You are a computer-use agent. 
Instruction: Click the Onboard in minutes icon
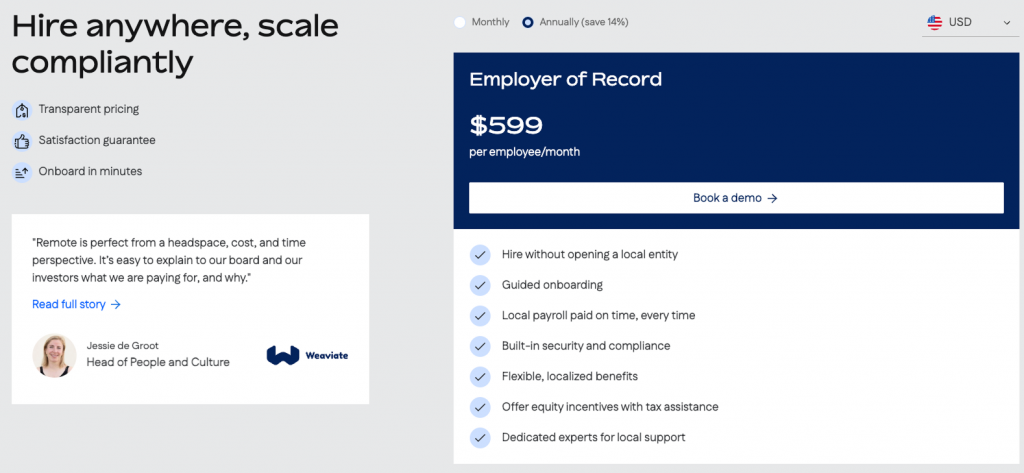pyautogui.click(x=22, y=172)
